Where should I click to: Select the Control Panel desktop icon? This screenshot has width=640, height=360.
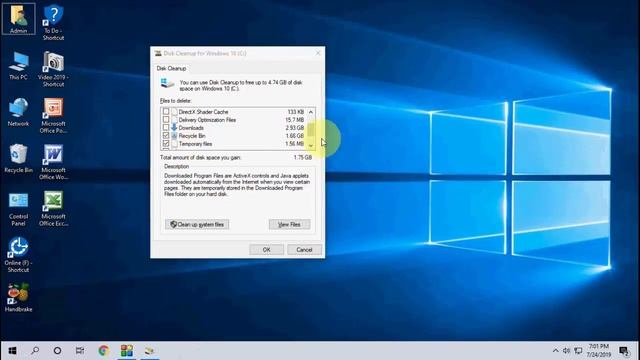pyautogui.click(x=18, y=209)
